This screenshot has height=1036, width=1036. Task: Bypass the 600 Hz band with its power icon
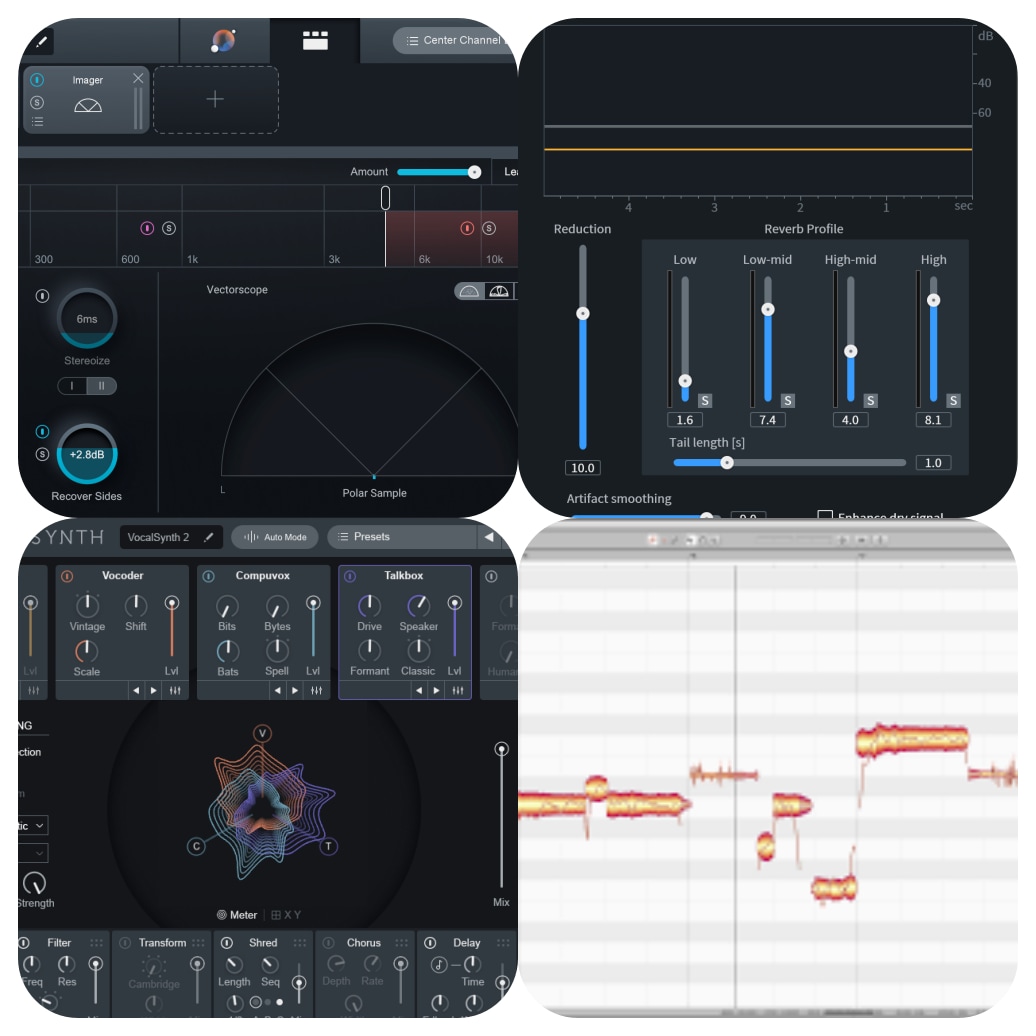pos(147,228)
